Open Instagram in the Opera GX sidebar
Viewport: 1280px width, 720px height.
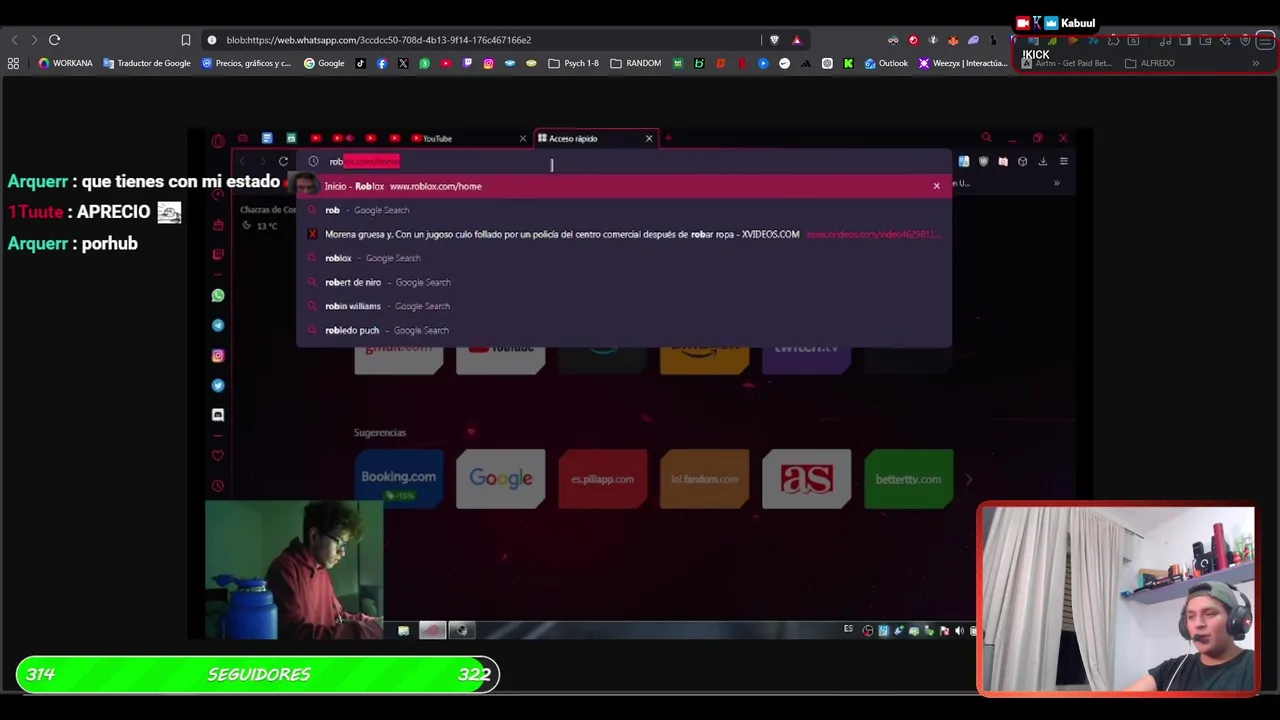[x=218, y=355]
